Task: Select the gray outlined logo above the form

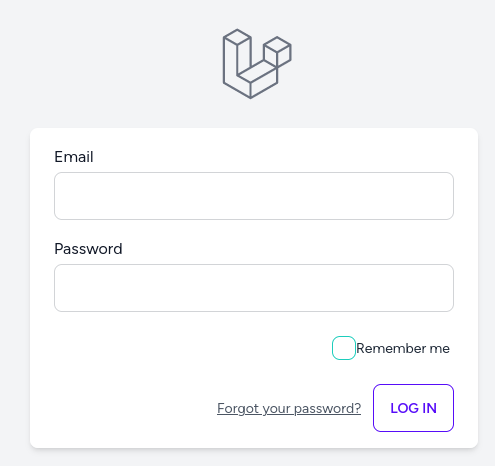Action: click(257, 64)
